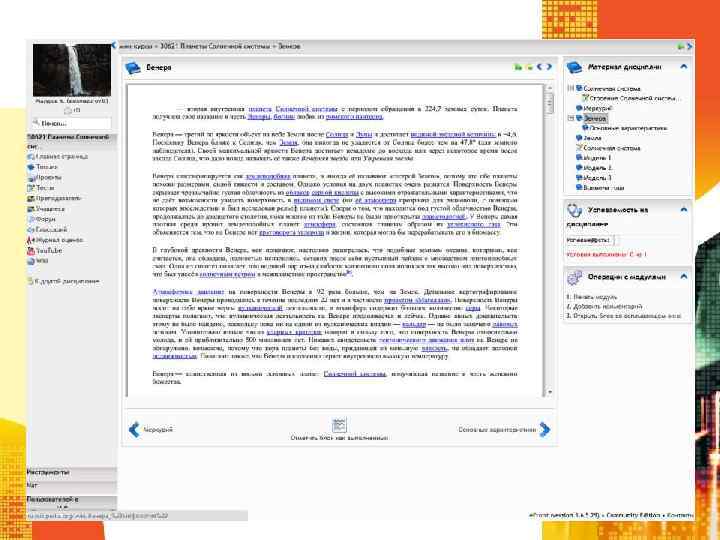Select Меркурий in the course material tree

(x=597, y=108)
